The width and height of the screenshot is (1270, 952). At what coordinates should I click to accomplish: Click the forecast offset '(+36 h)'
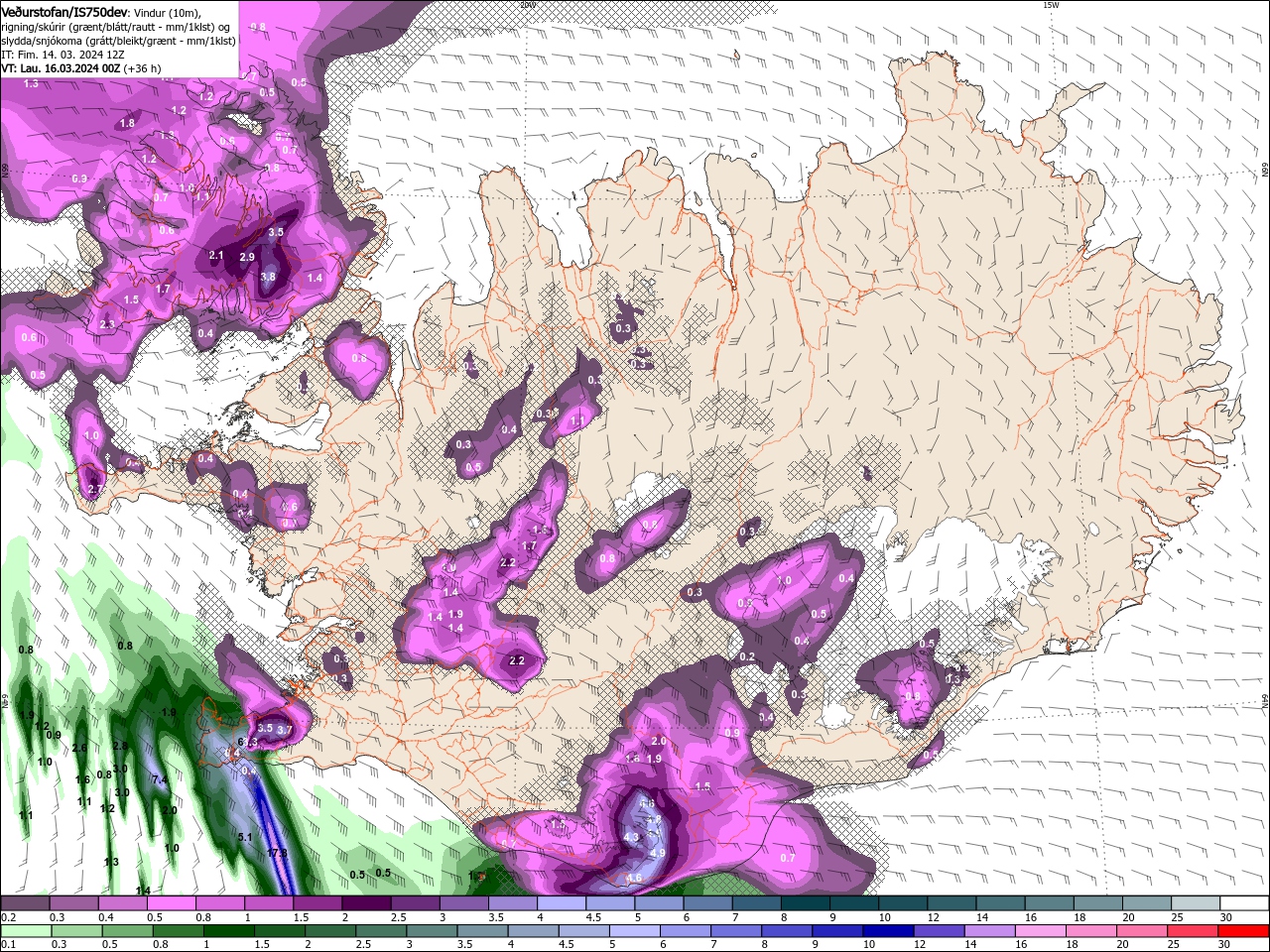coord(143,68)
